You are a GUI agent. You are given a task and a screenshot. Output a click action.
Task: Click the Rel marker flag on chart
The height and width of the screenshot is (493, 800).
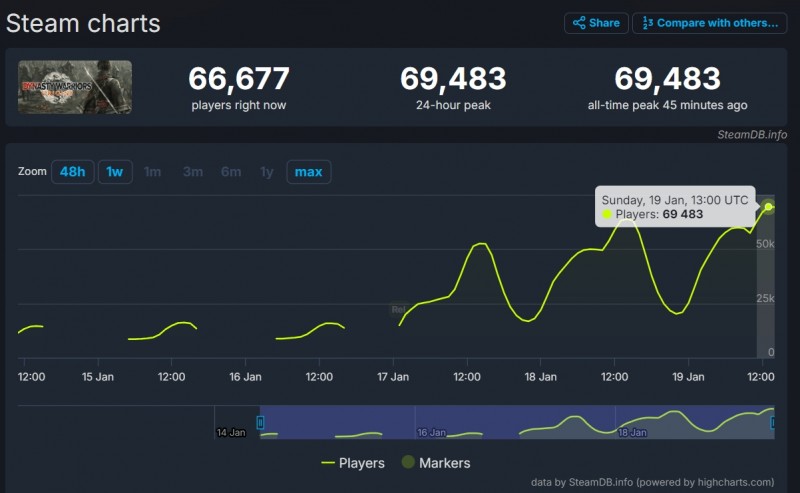coord(397,310)
